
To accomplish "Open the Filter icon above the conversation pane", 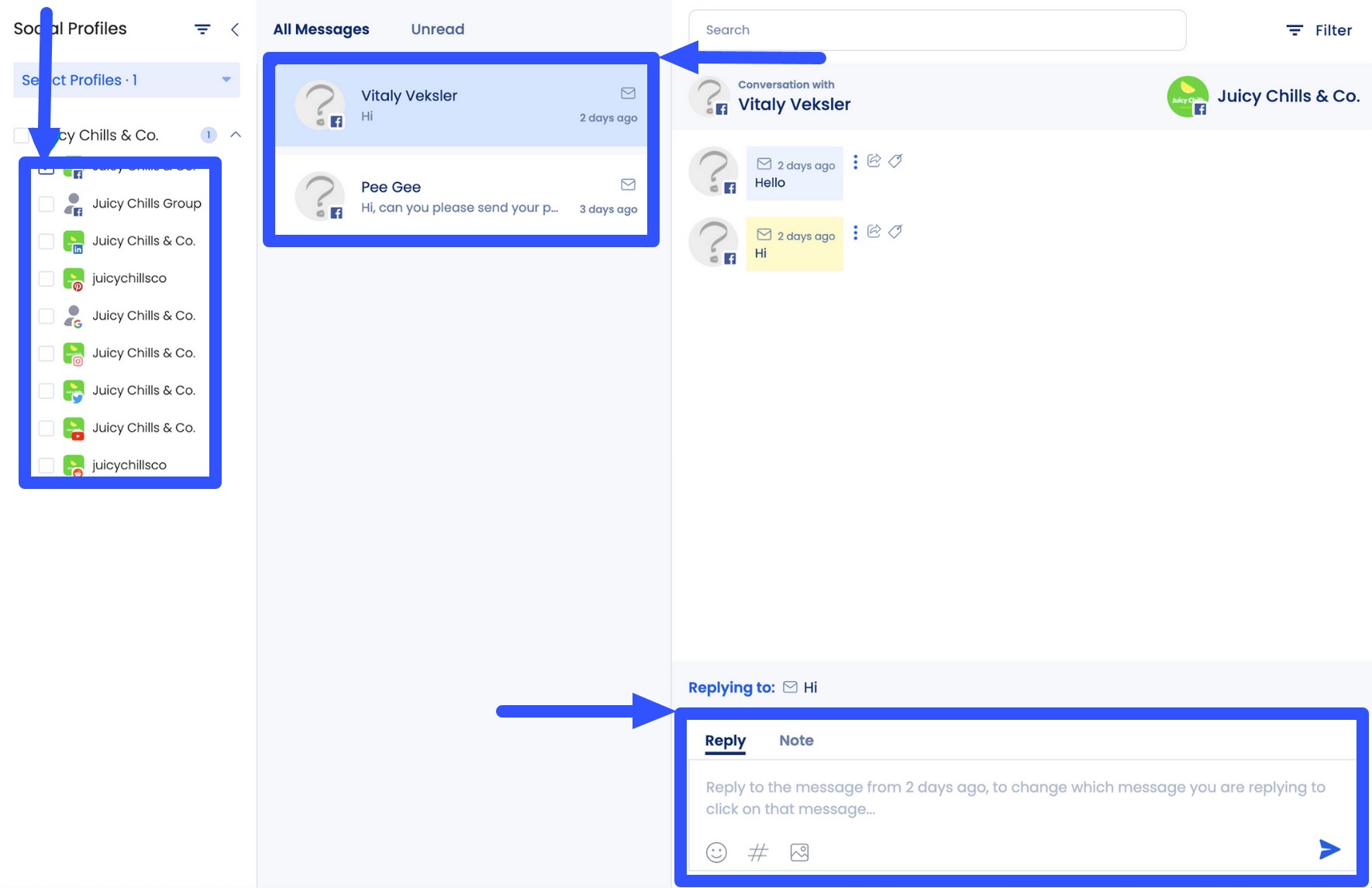I will [1294, 29].
